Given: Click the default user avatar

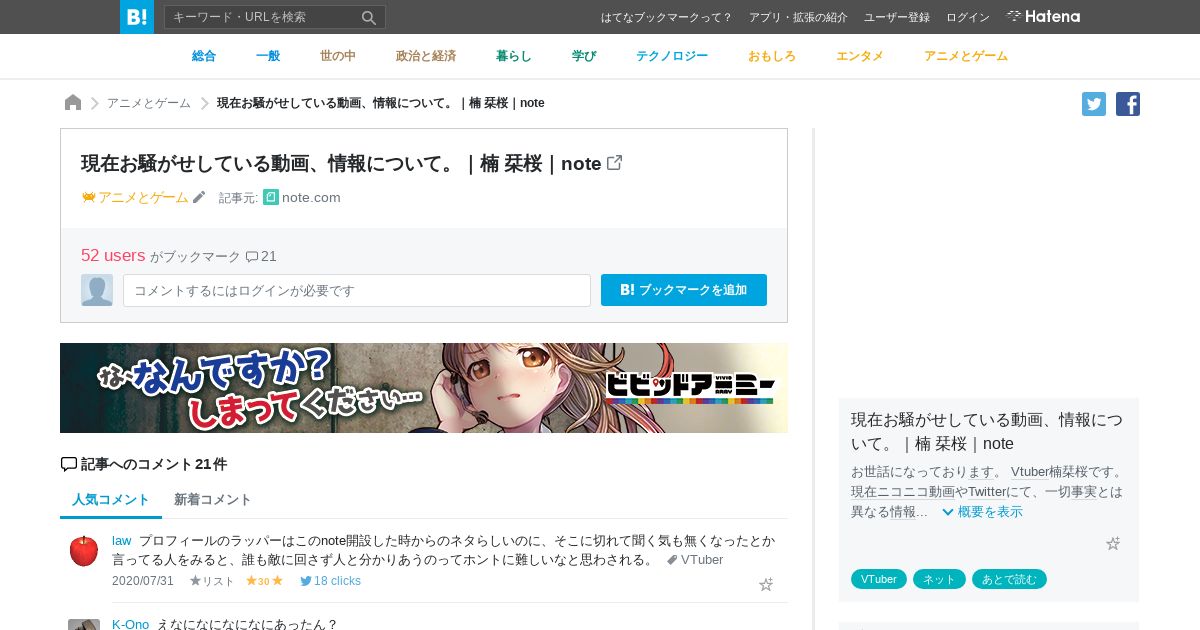Looking at the screenshot, I should coord(97,290).
